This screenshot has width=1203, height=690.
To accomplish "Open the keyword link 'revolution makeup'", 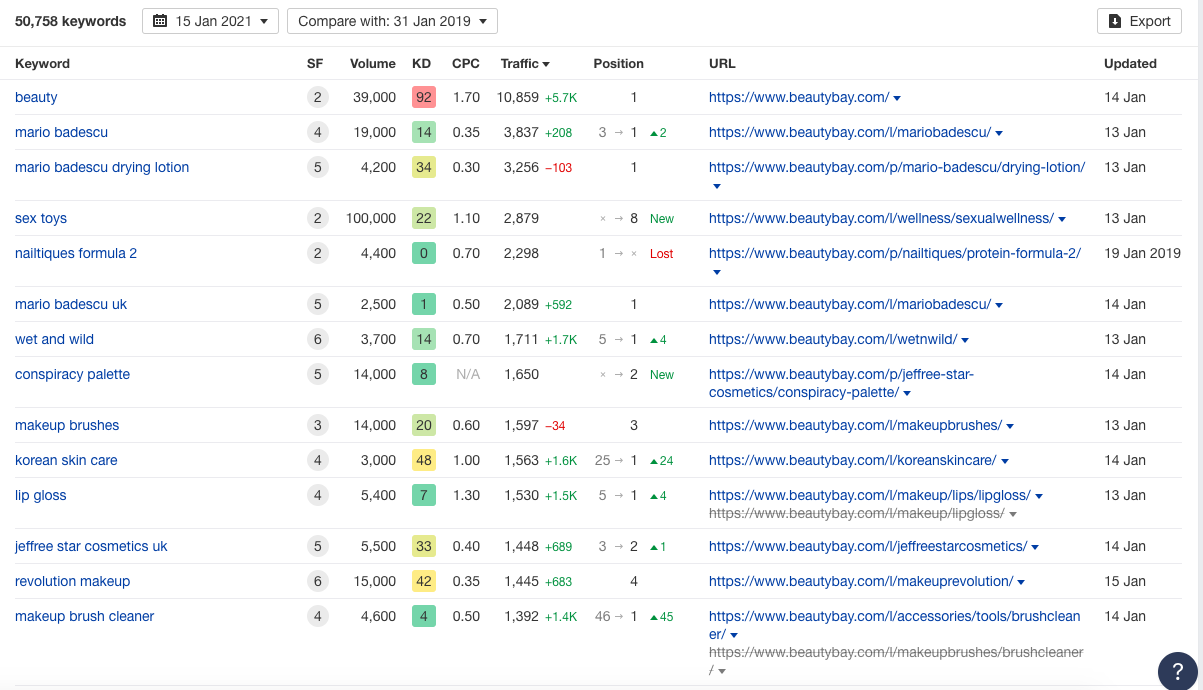I will coord(72,581).
